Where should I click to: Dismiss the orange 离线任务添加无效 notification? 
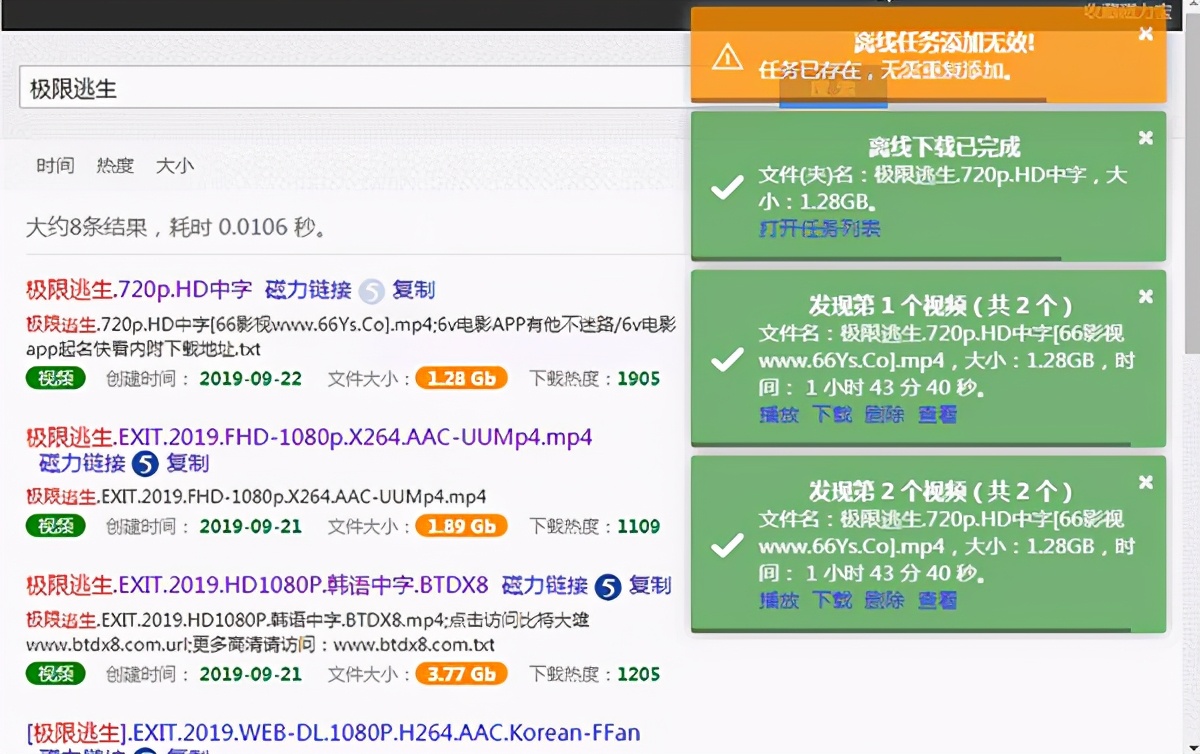[x=1145, y=33]
